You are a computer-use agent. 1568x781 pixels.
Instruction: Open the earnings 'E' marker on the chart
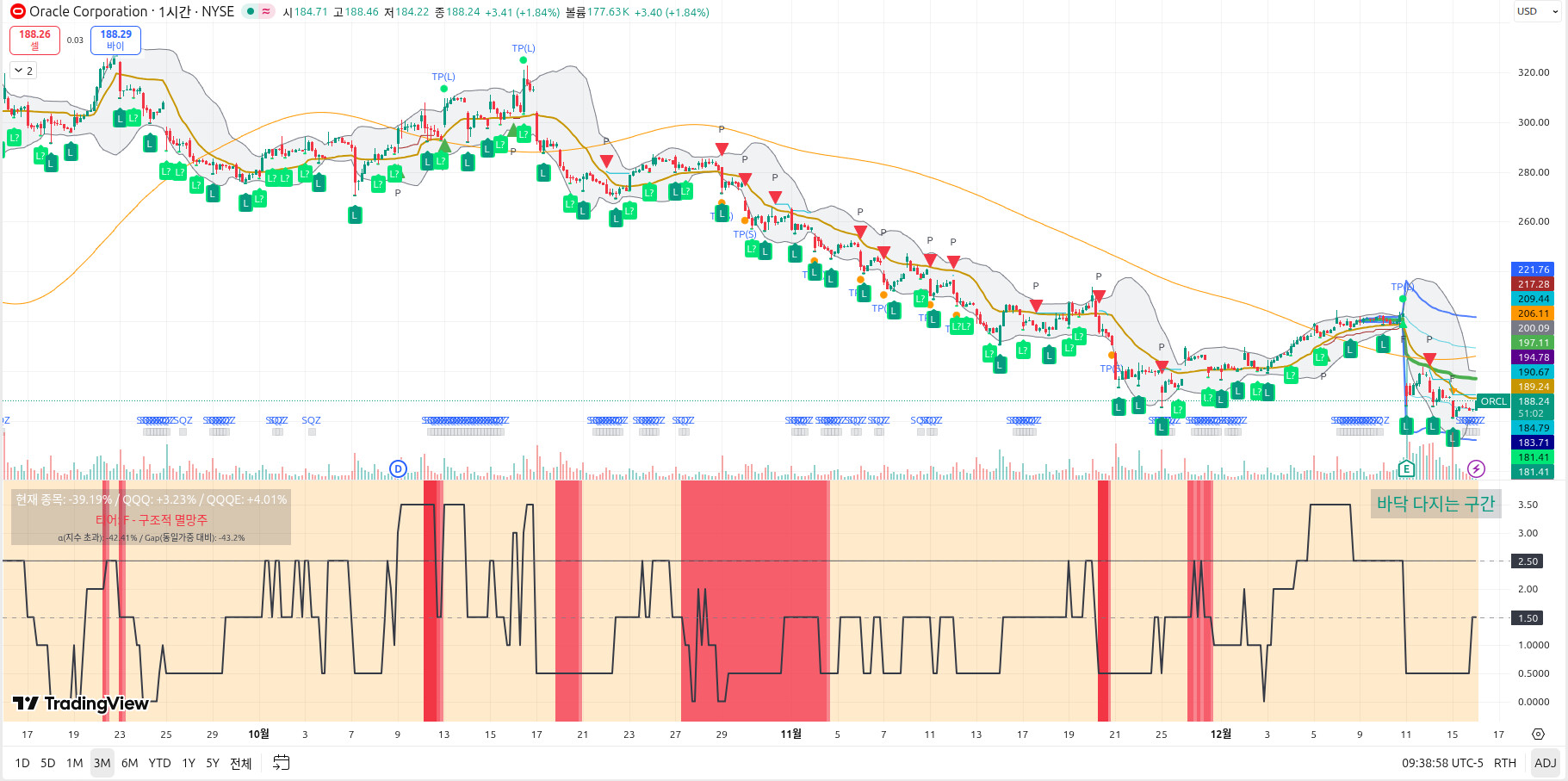[1406, 468]
